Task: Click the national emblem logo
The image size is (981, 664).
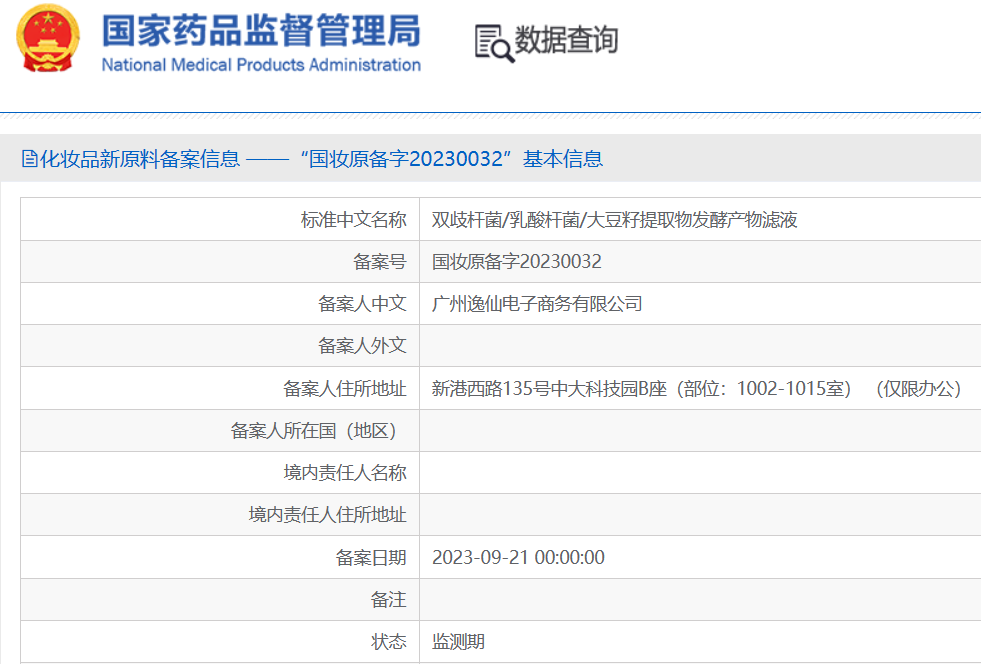Action: [48, 38]
